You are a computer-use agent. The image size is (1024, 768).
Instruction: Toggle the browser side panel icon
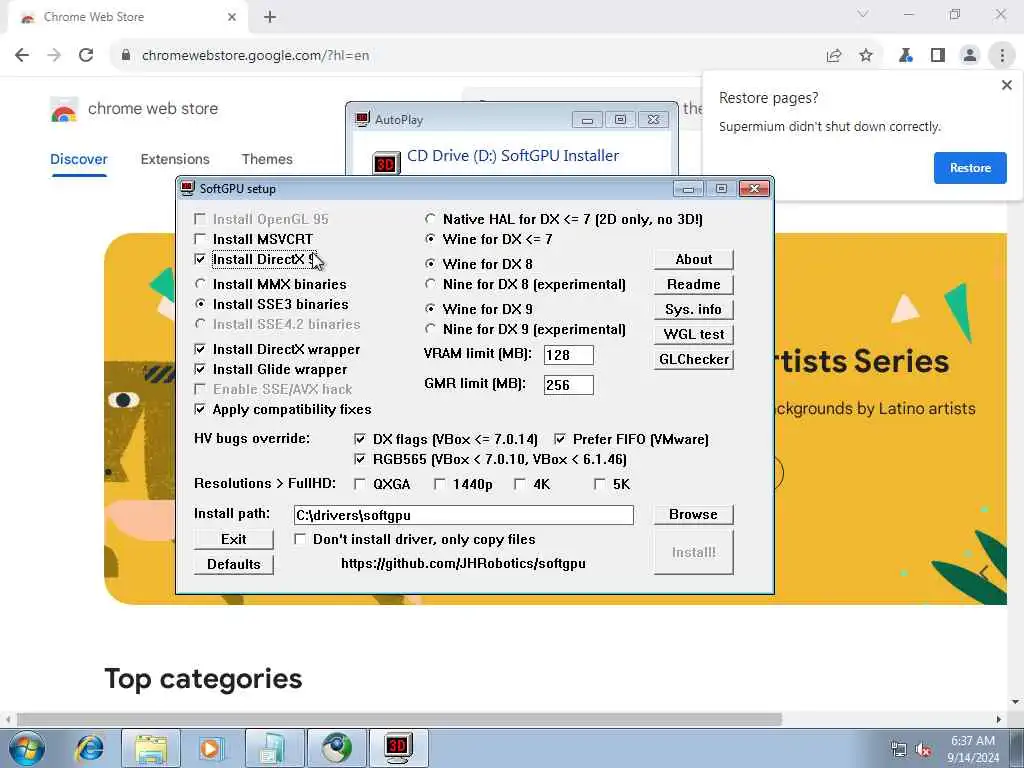point(938,56)
